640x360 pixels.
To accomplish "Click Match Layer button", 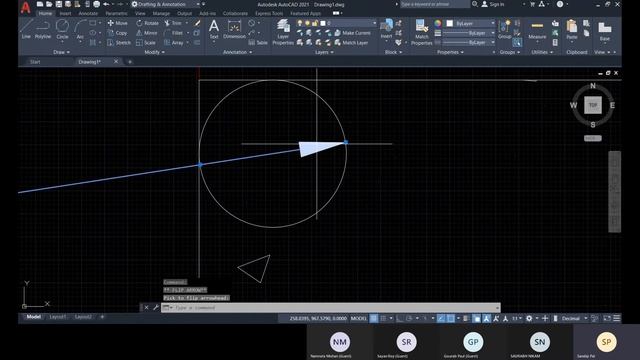I will 351,42.
